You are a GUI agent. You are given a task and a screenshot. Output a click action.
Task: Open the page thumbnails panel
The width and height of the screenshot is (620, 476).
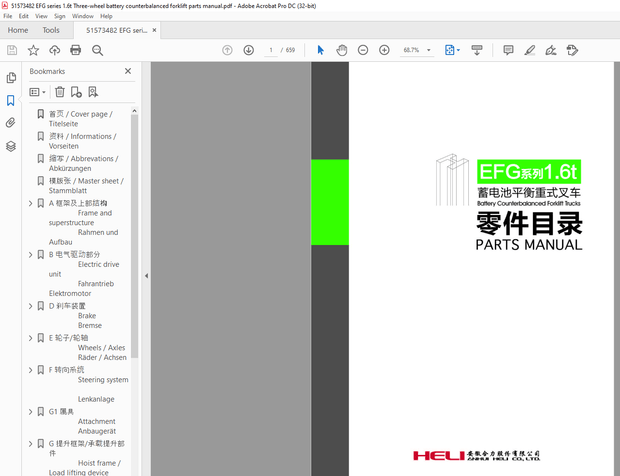tap(11, 78)
